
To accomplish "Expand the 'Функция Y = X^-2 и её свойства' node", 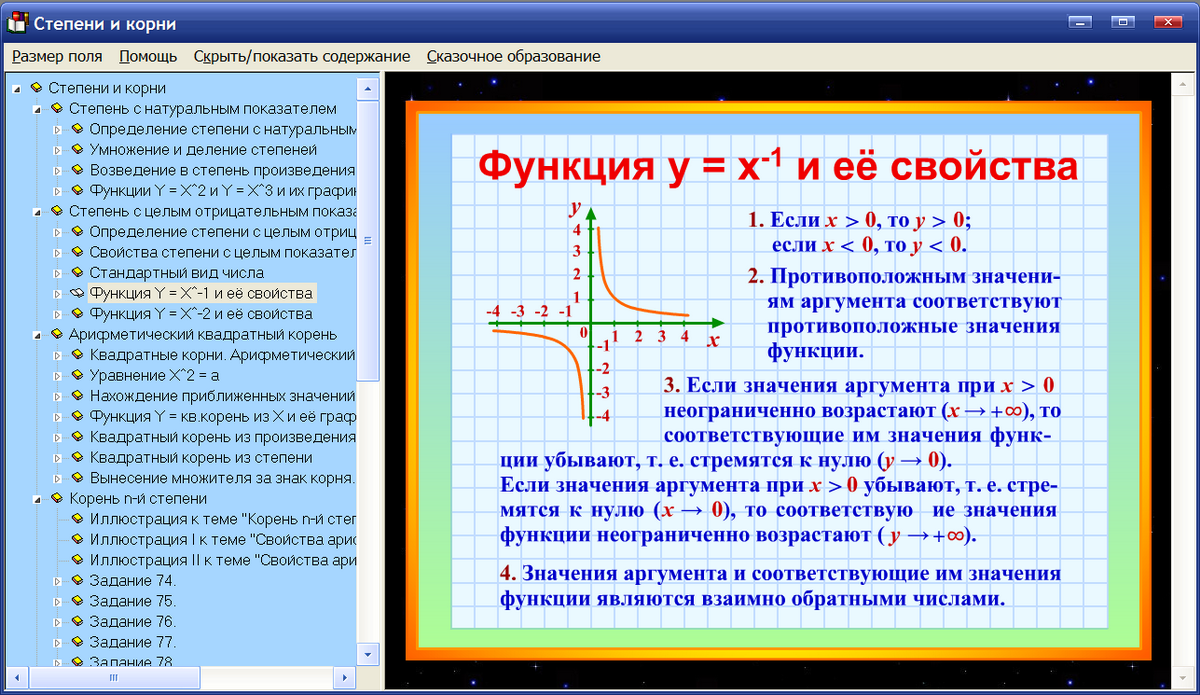I will click(57, 314).
